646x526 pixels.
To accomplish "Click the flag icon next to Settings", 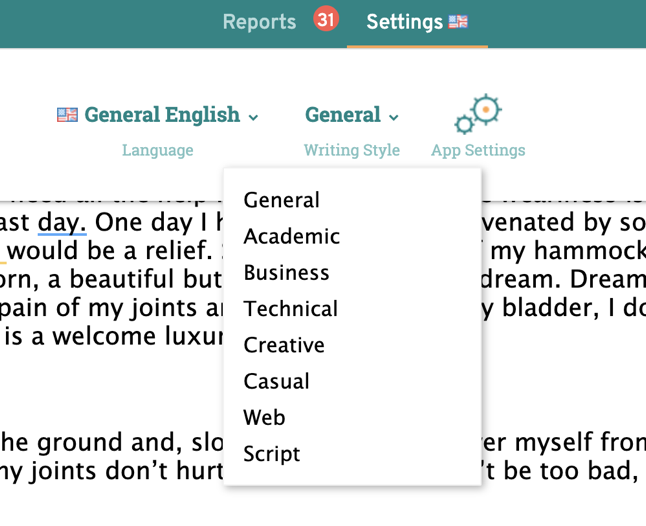I will click(458, 21).
